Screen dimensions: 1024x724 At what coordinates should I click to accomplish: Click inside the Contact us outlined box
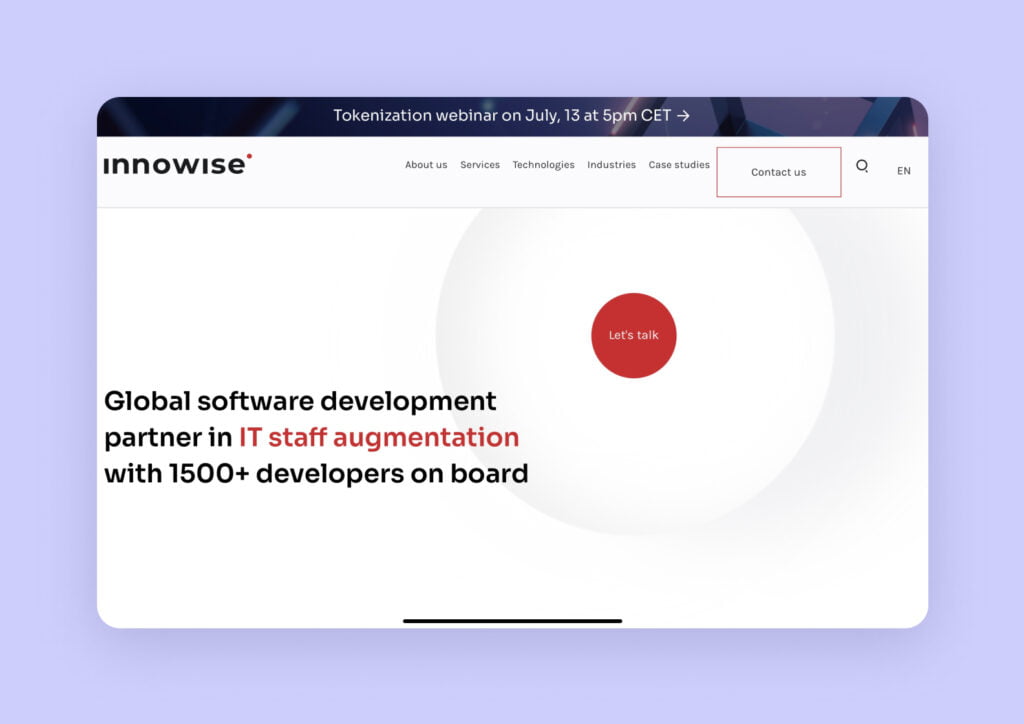pyautogui.click(x=779, y=171)
